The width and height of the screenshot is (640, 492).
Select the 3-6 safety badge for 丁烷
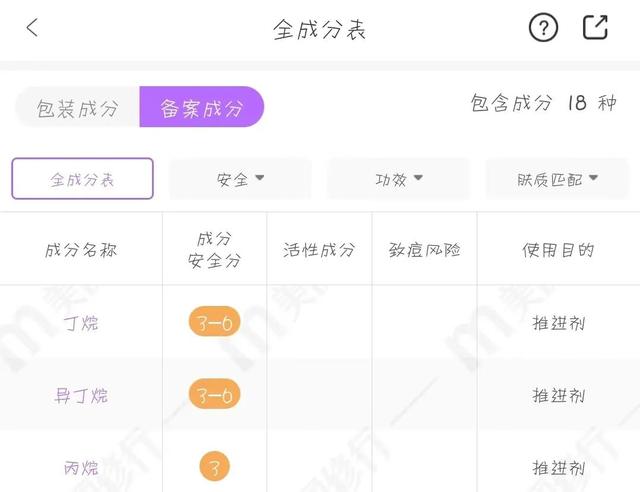214,322
